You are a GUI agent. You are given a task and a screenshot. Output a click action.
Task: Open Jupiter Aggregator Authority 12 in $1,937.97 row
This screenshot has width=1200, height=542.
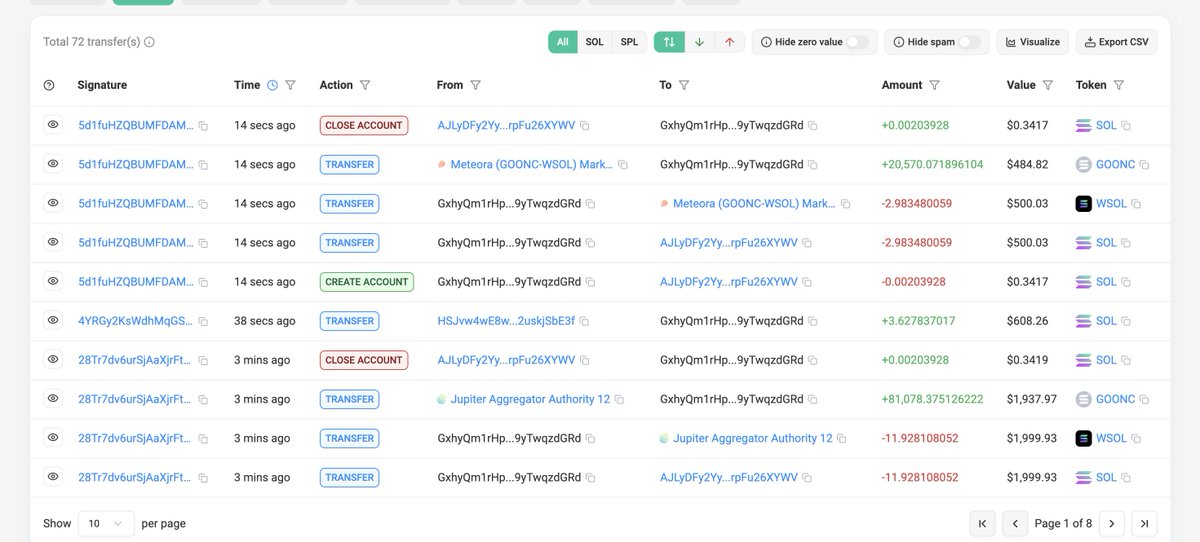tap(530, 399)
